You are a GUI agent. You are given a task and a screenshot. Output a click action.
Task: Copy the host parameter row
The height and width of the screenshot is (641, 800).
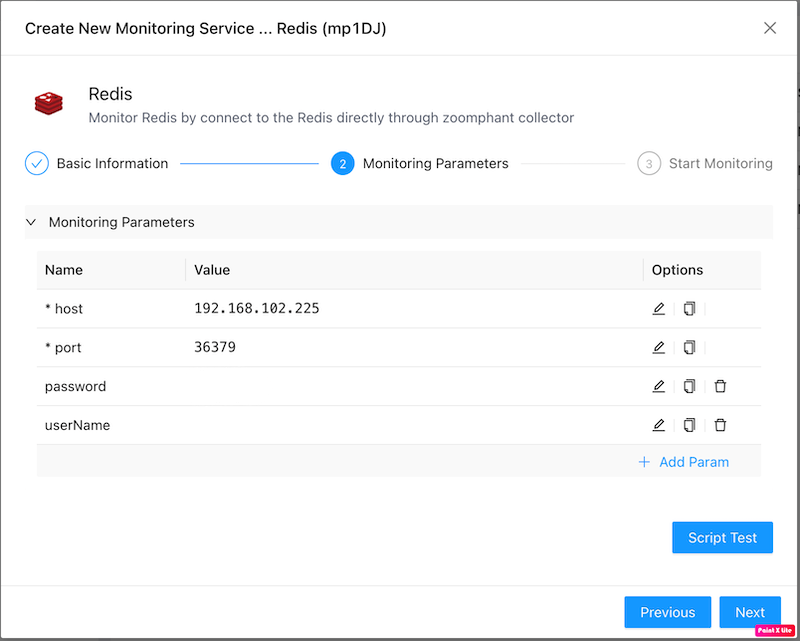(689, 309)
